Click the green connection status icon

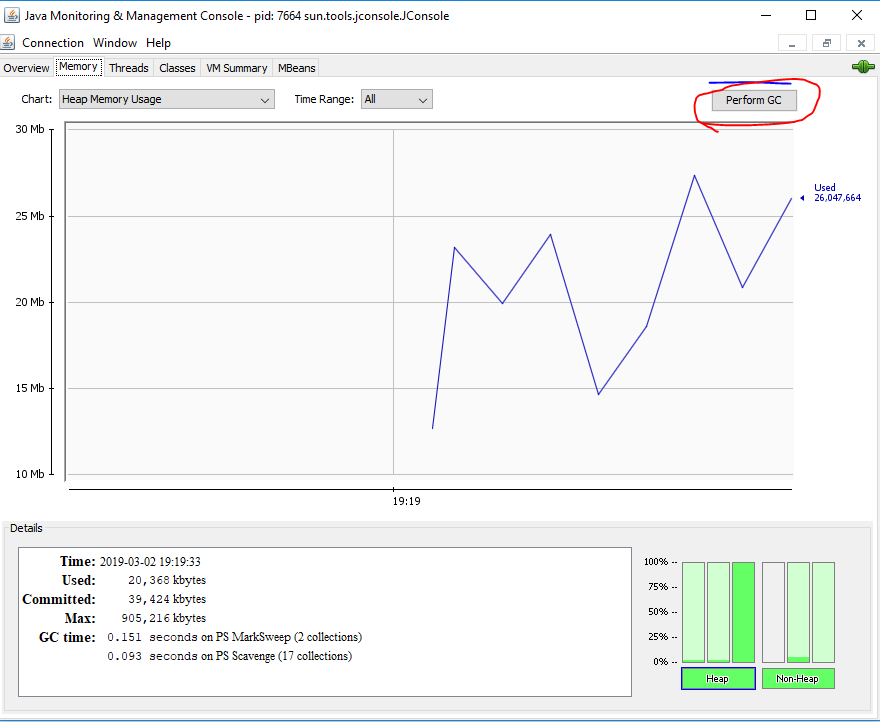[x=862, y=67]
